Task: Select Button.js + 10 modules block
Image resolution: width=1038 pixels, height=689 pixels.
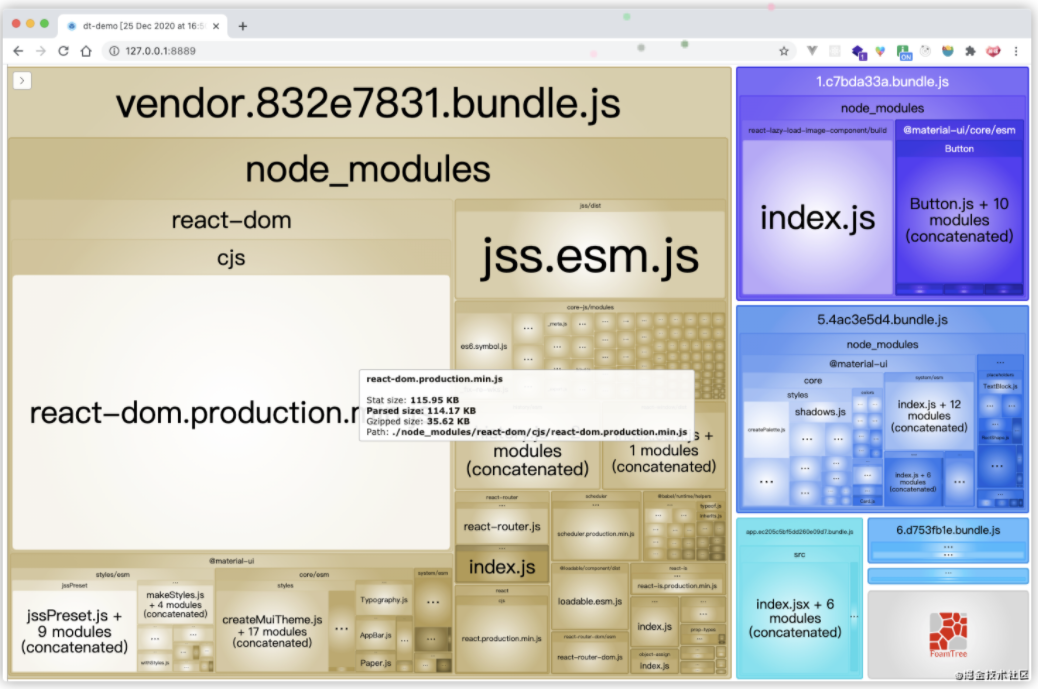Action: [959, 220]
